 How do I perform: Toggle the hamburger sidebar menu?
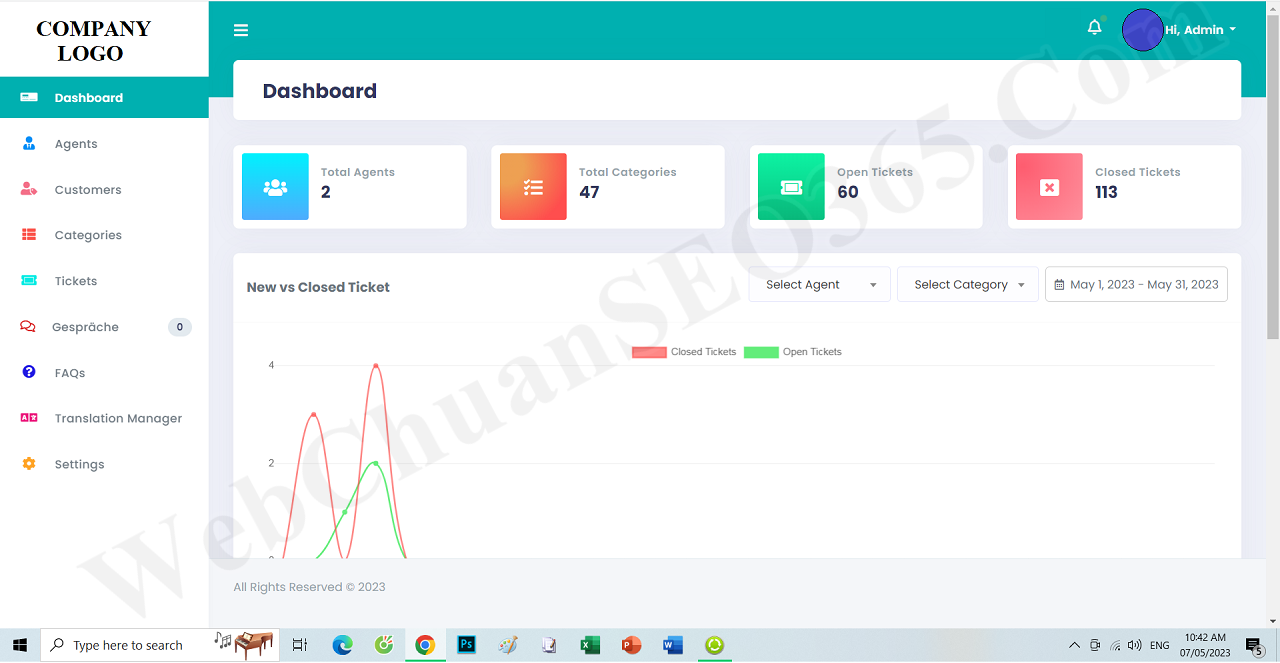coord(241,30)
